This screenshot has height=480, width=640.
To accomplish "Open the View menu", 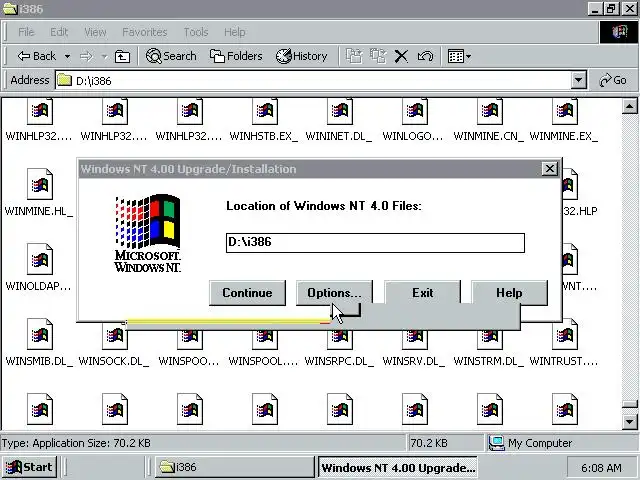I will [x=95, y=32].
